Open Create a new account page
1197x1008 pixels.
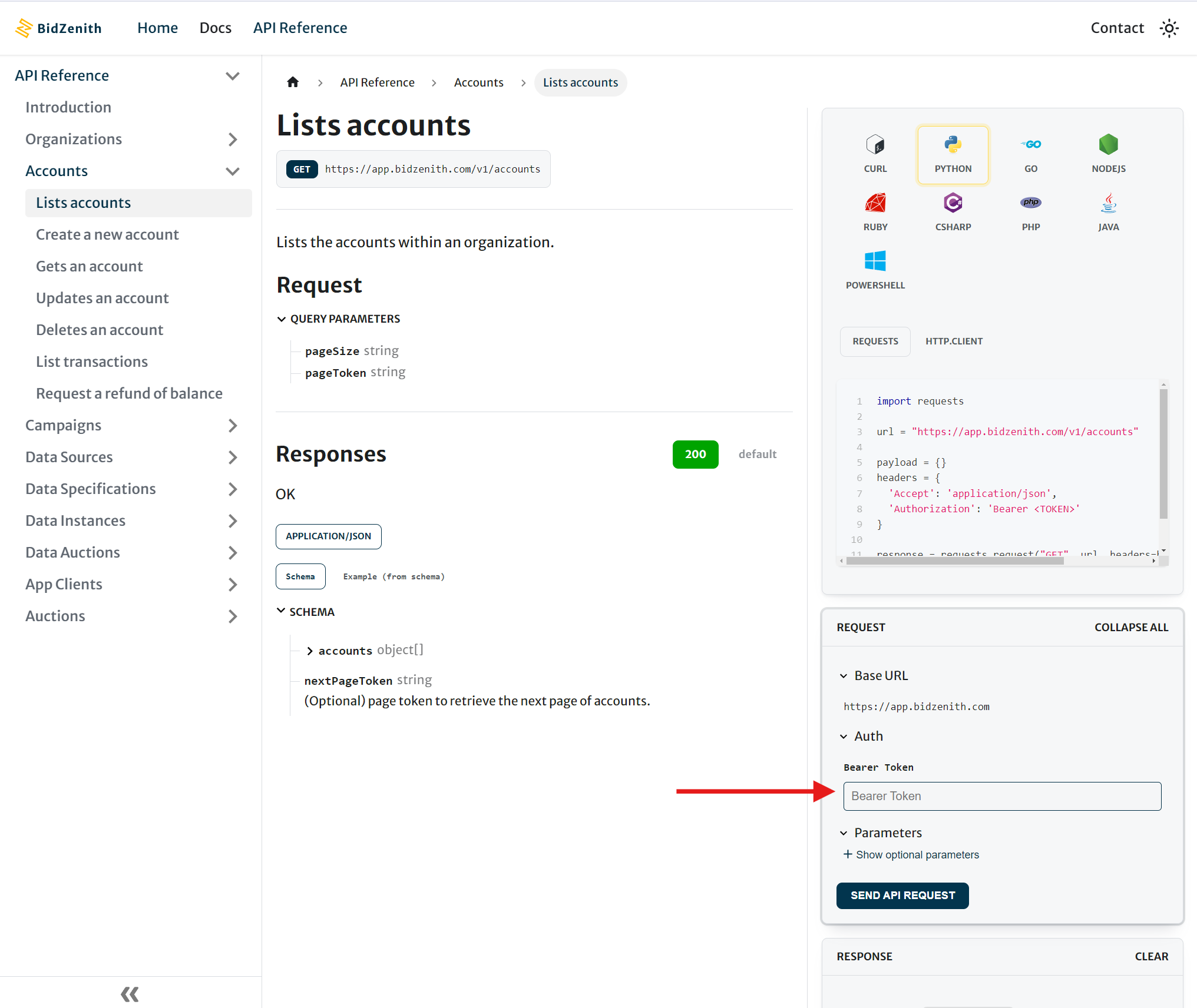click(107, 234)
